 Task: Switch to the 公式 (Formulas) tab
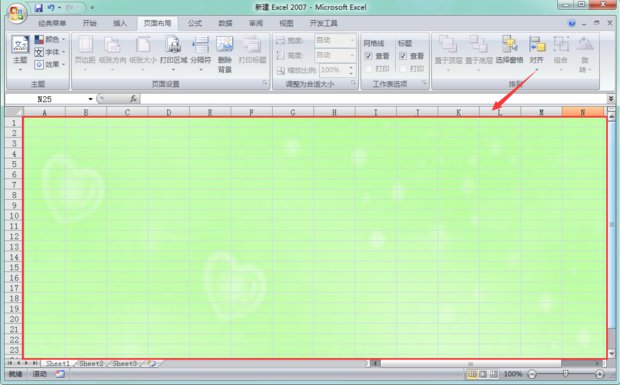(195, 23)
